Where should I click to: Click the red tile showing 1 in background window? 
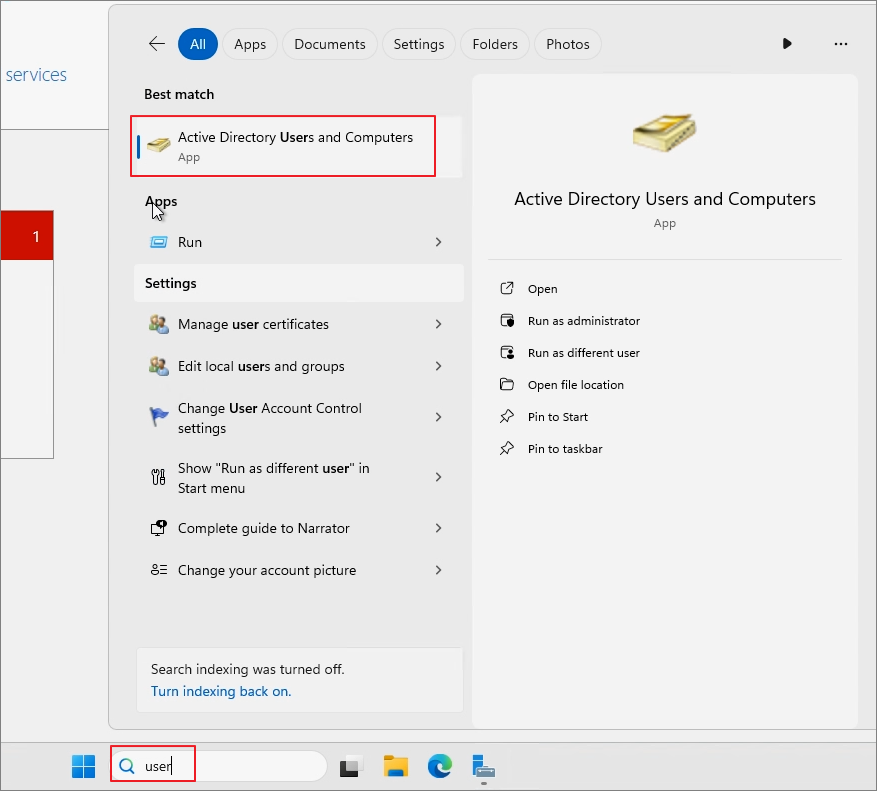pyautogui.click(x=27, y=236)
